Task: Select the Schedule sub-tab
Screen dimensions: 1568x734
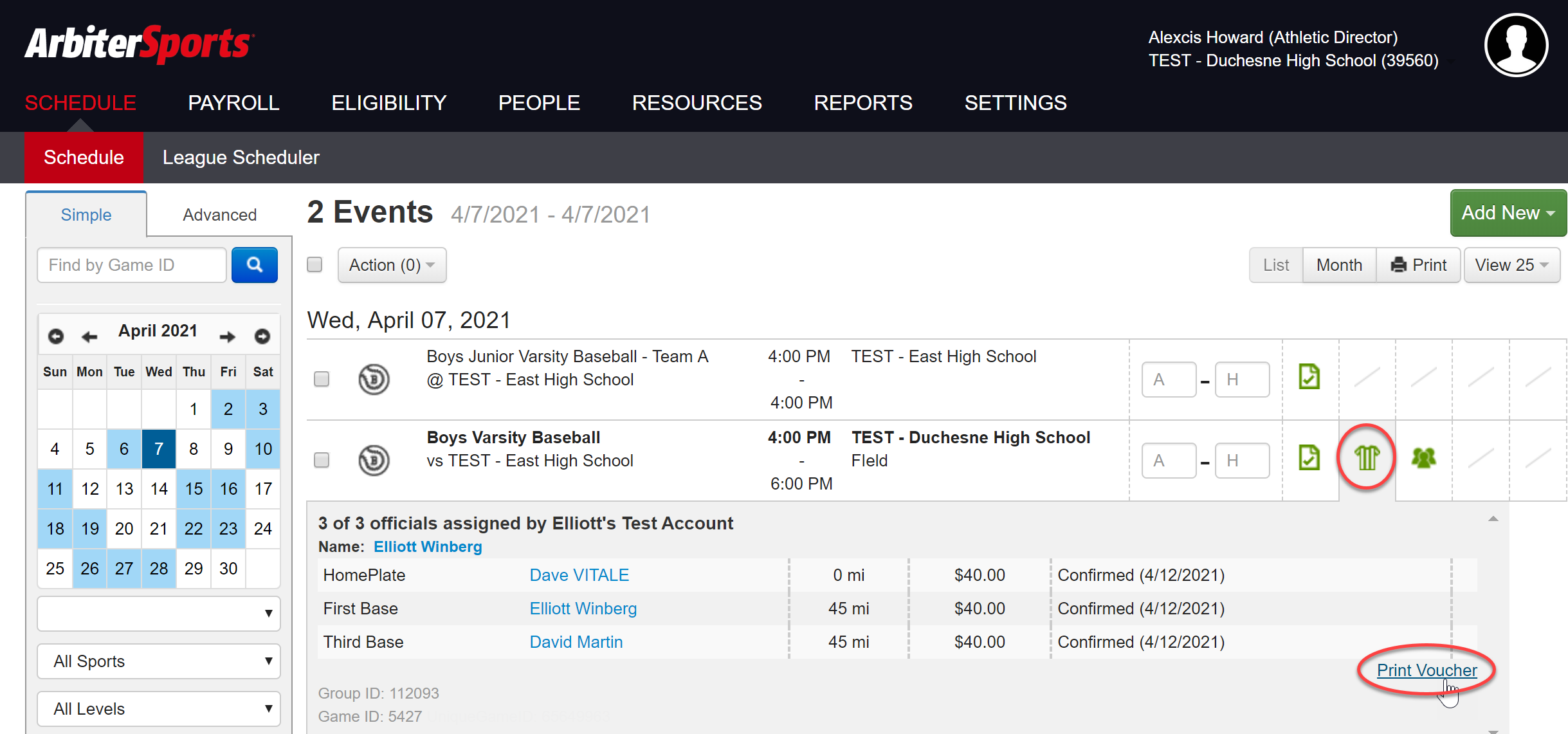Action: [x=84, y=158]
